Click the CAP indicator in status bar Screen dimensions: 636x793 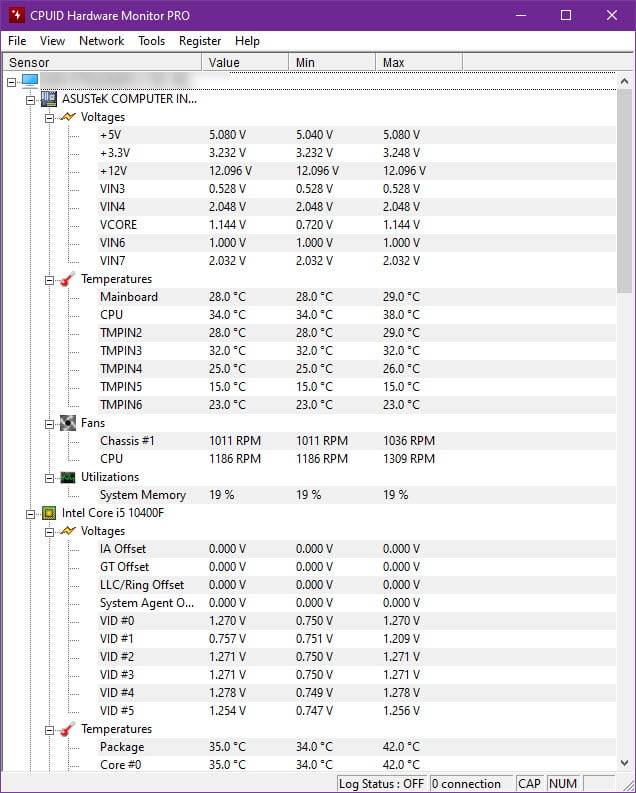pos(529,784)
